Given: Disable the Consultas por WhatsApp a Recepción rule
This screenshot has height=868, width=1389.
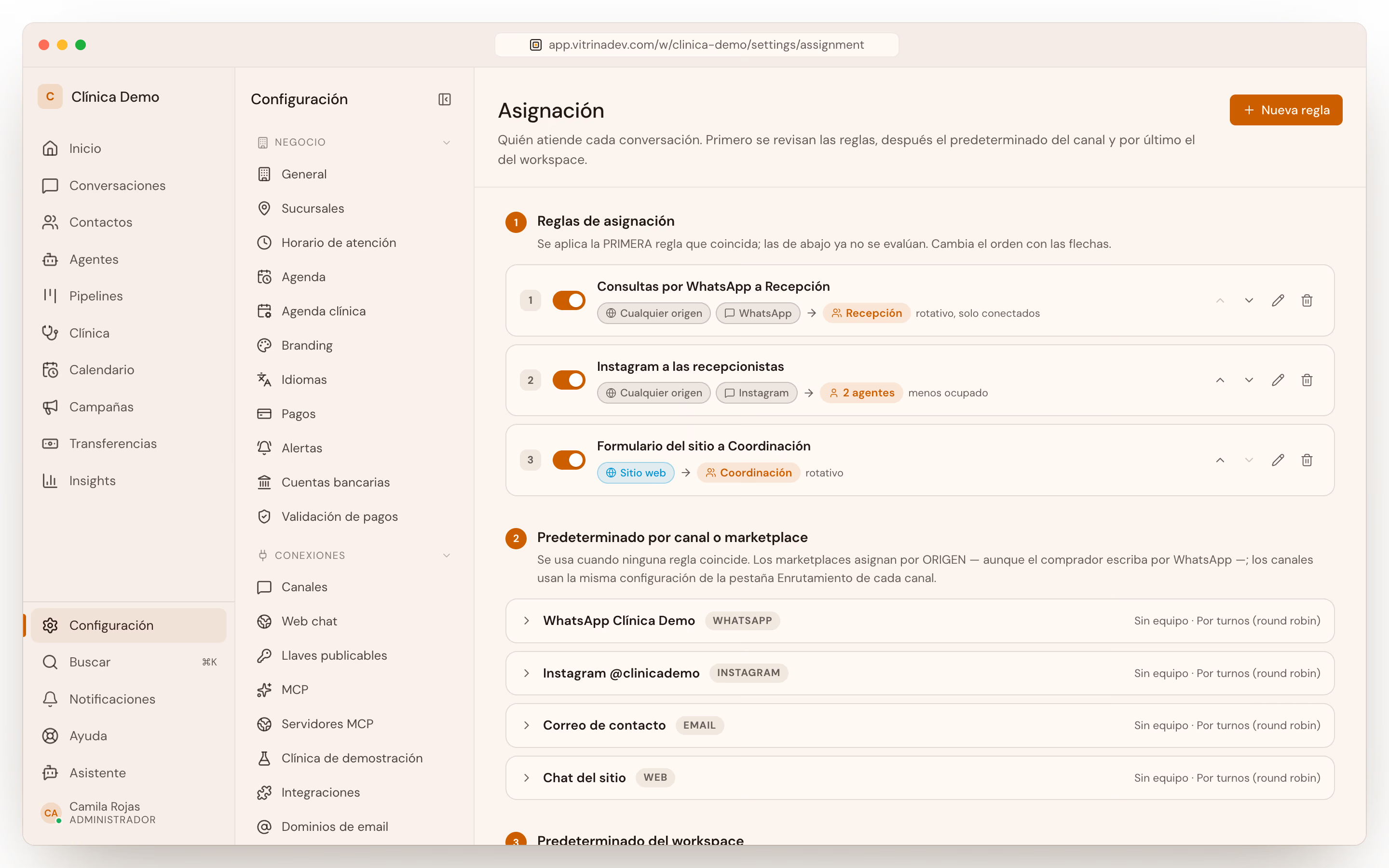Looking at the screenshot, I should coord(568,300).
